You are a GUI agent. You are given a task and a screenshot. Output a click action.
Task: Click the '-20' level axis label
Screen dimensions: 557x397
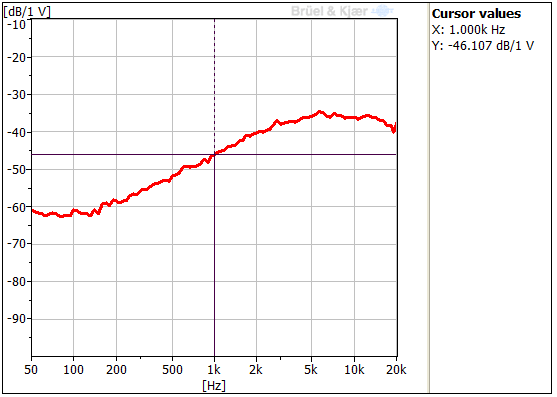tap(17, 58)
